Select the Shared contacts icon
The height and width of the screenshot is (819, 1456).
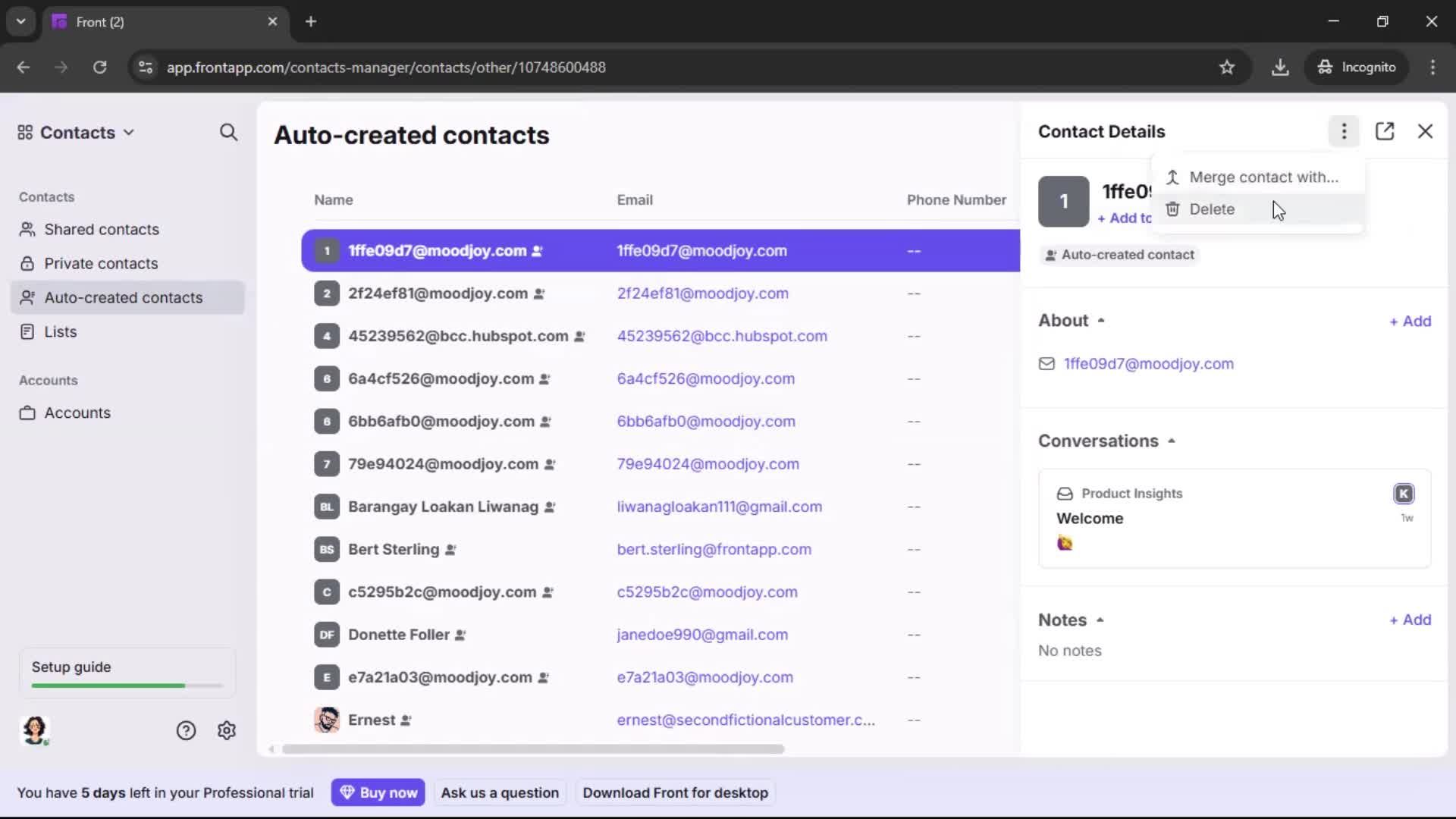pos(27,229)
